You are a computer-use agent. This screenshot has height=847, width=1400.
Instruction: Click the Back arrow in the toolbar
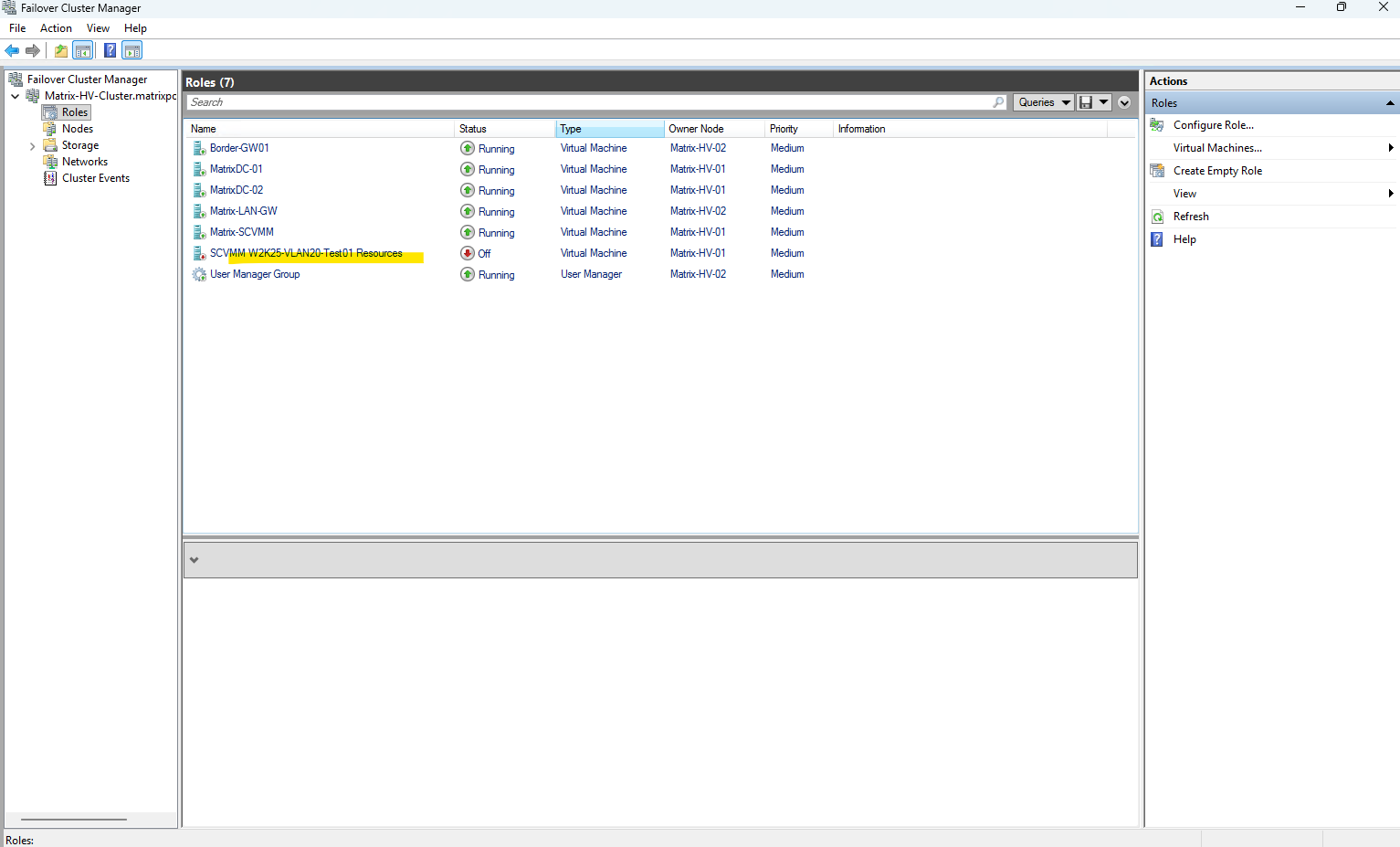coord(12,51)
